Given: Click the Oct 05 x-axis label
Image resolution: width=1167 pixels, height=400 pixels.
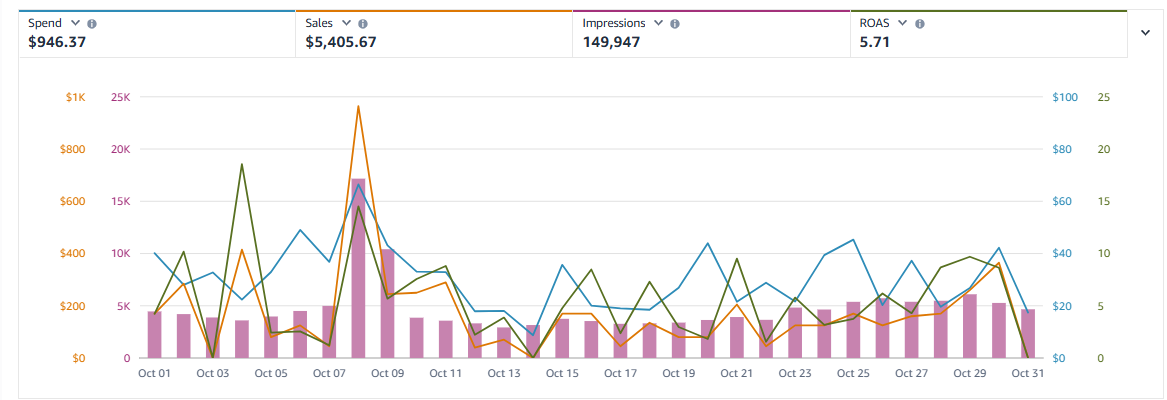Looking at the screenshot, I should [271, 372].
